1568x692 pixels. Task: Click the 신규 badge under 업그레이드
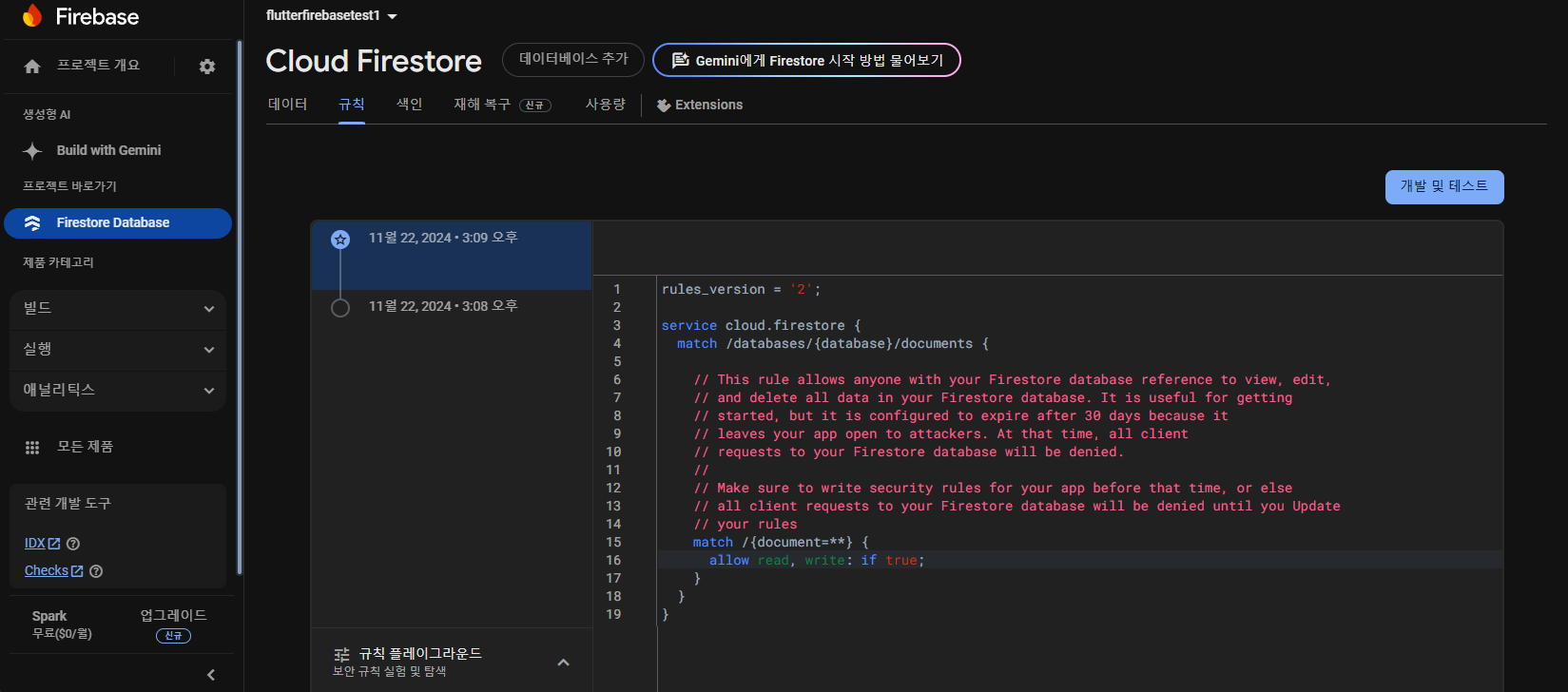point(173,636)
